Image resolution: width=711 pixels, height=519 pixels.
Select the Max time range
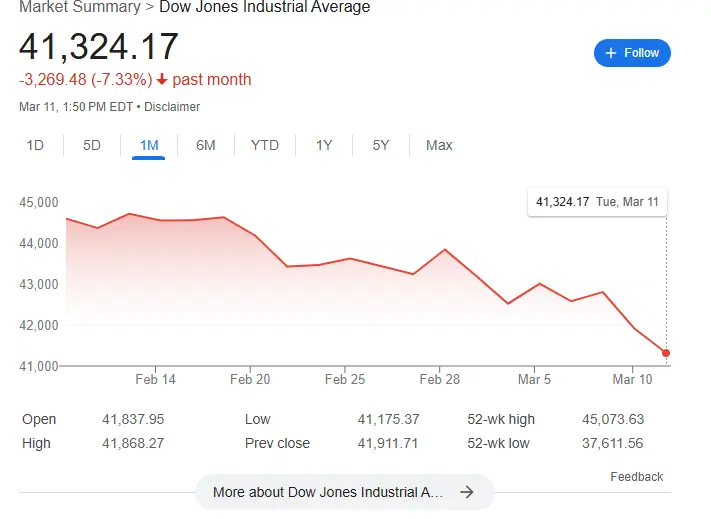pyautogui.click(x=439, y=145)
